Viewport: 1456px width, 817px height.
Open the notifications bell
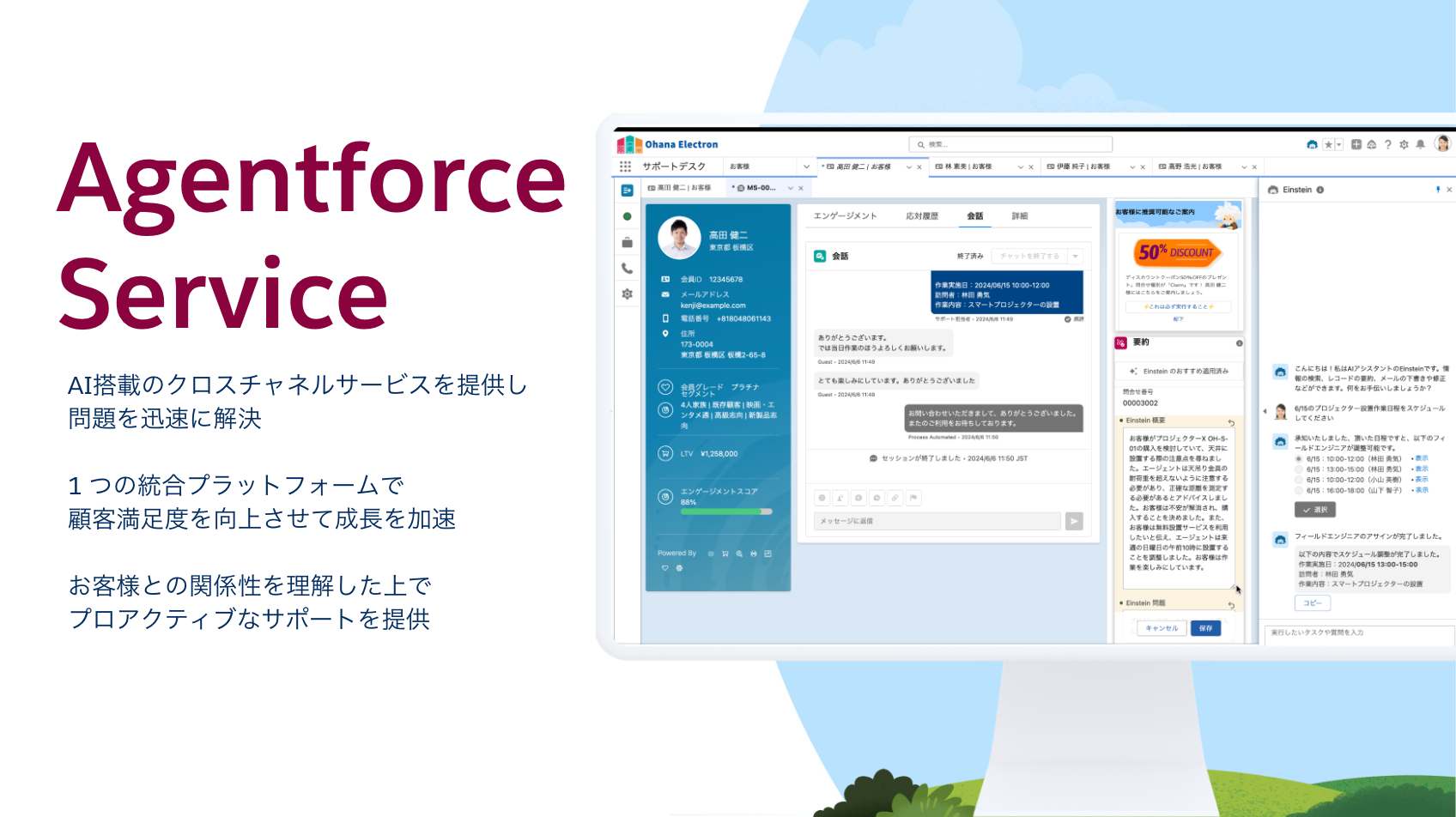(x=1421, y=144)
